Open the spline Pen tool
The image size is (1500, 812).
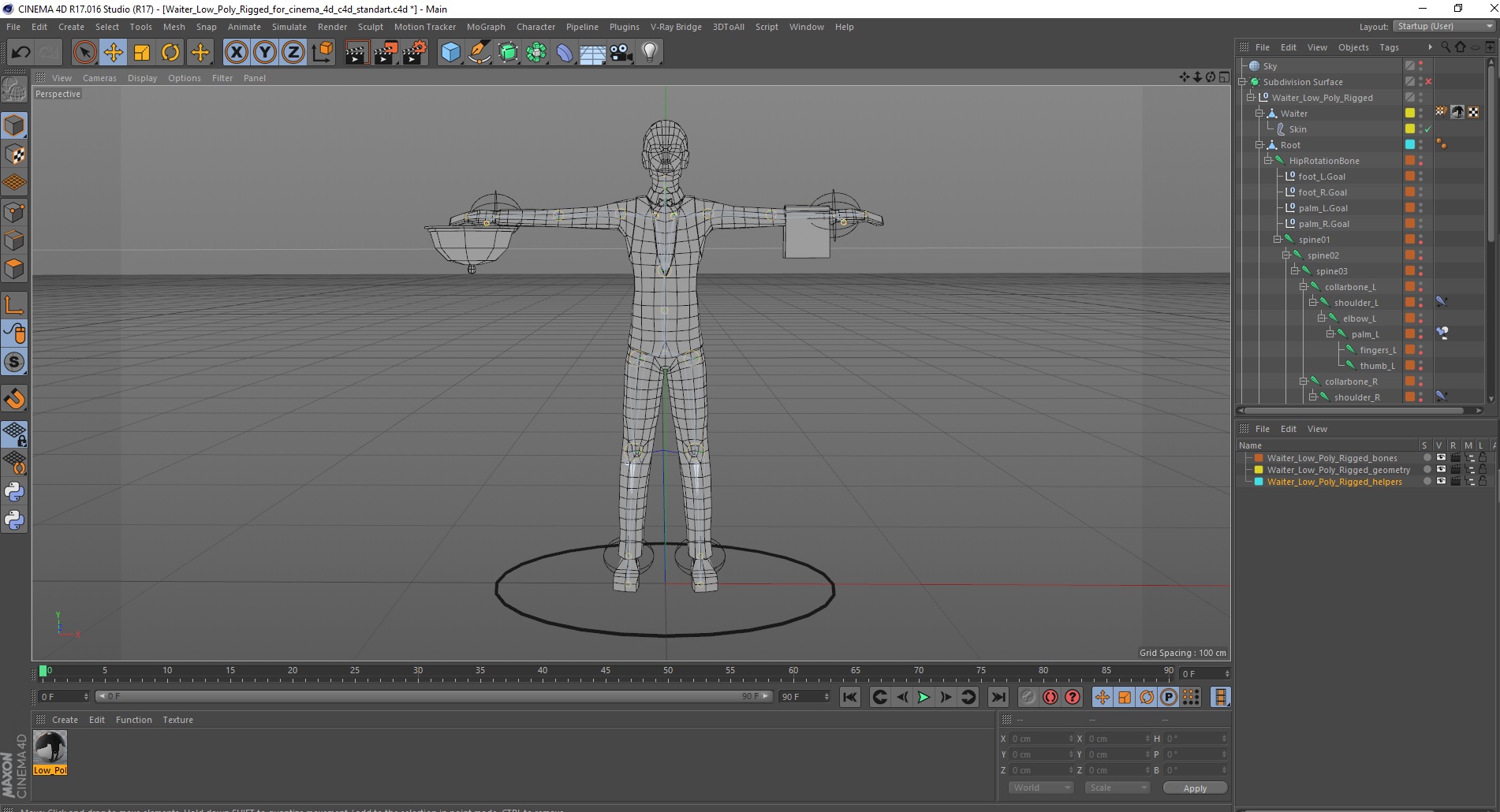coord(479,53)
